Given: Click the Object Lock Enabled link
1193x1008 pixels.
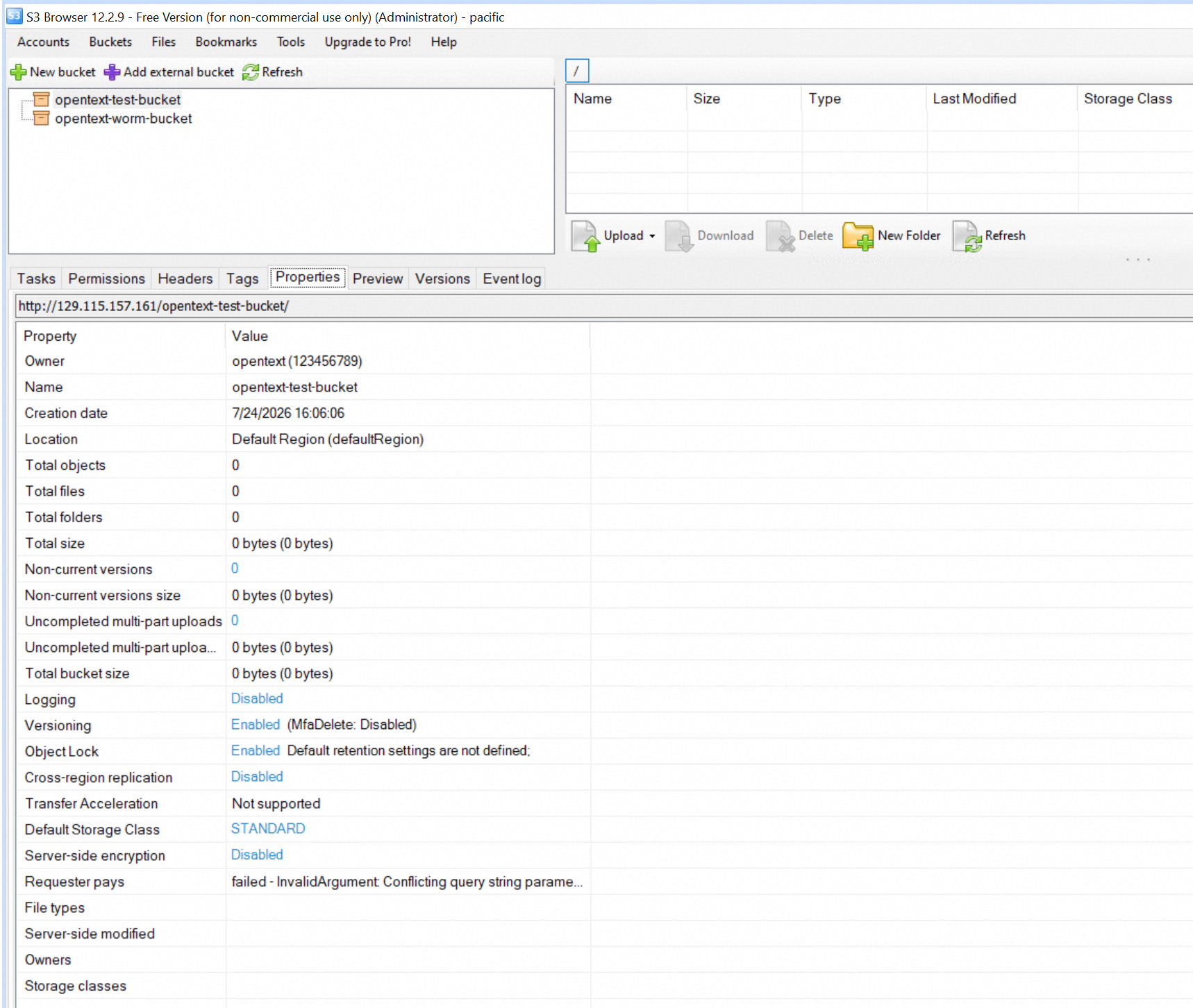Looking at the screenshot, I should pyautogui.click(x=256, y=750).
